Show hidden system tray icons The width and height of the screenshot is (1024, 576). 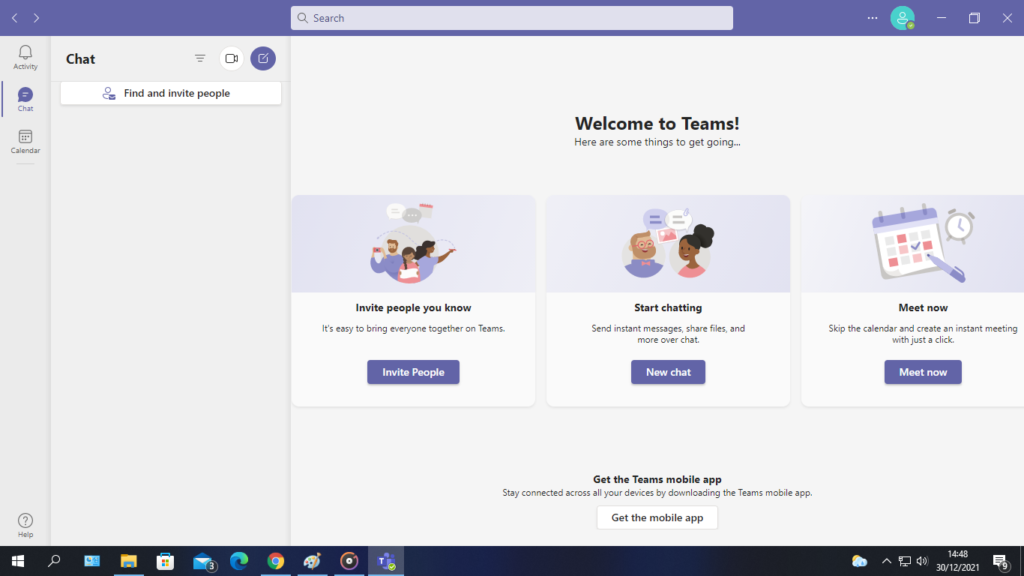point(884,561)
